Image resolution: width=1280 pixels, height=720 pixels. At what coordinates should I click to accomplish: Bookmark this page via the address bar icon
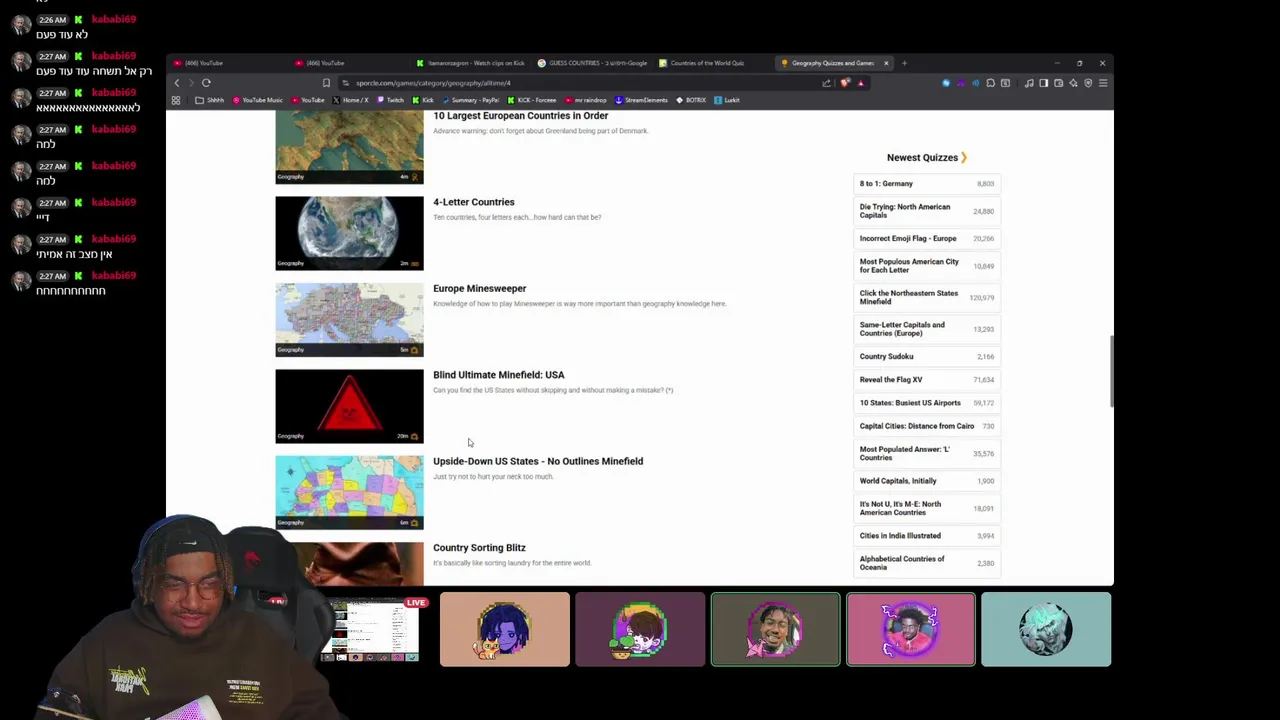pos(326,83)
